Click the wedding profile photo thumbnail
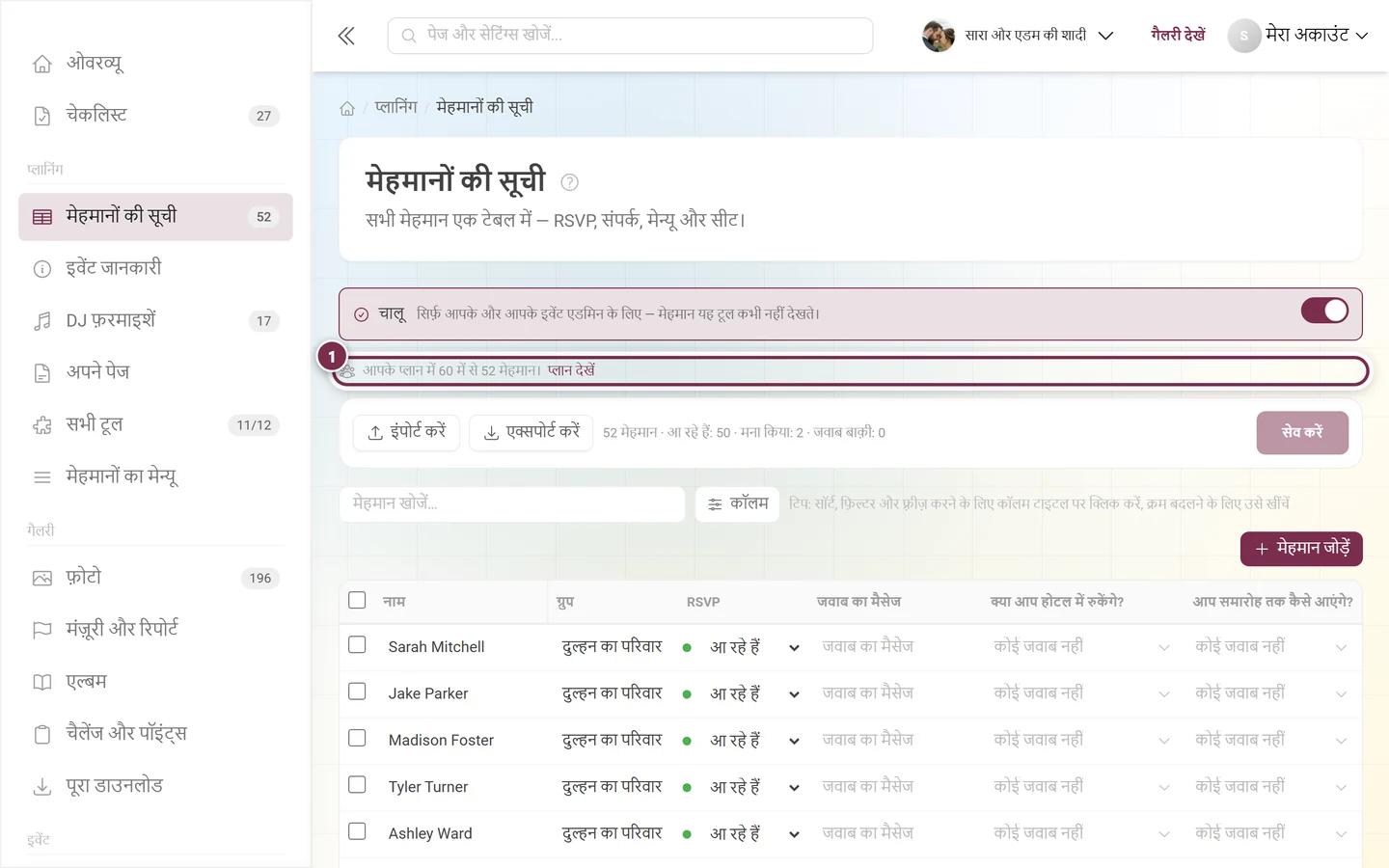The image size is (1389, 868). point(939,36)
